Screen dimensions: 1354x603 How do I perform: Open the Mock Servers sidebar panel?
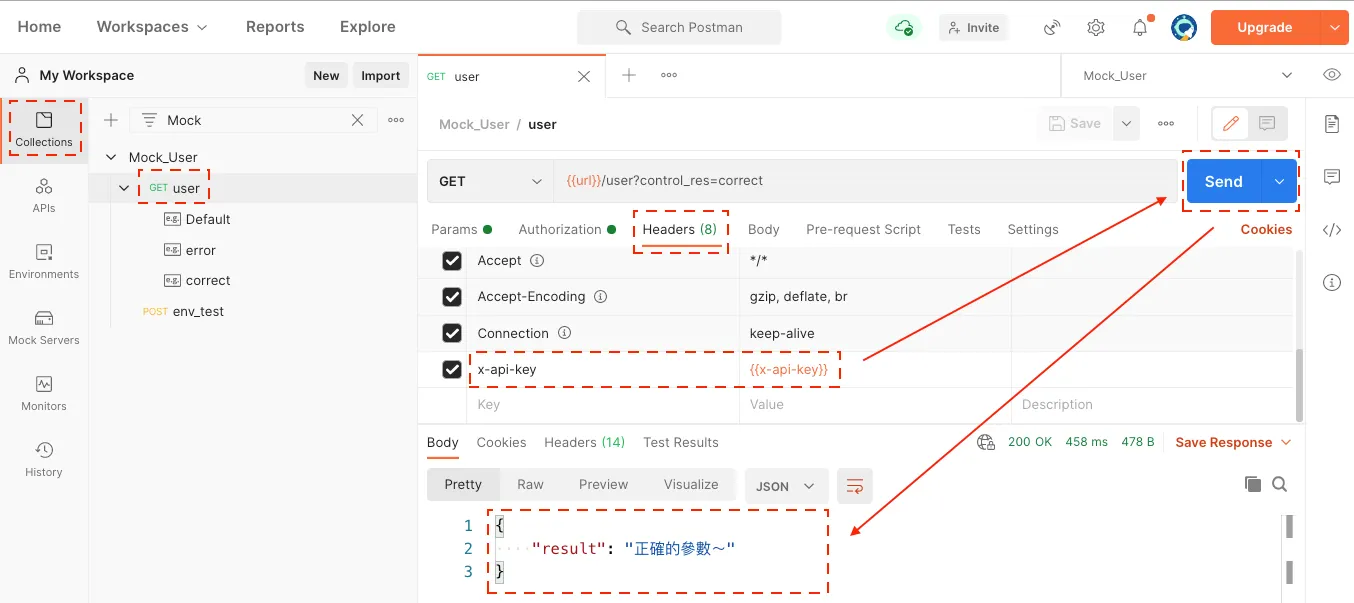44,328
